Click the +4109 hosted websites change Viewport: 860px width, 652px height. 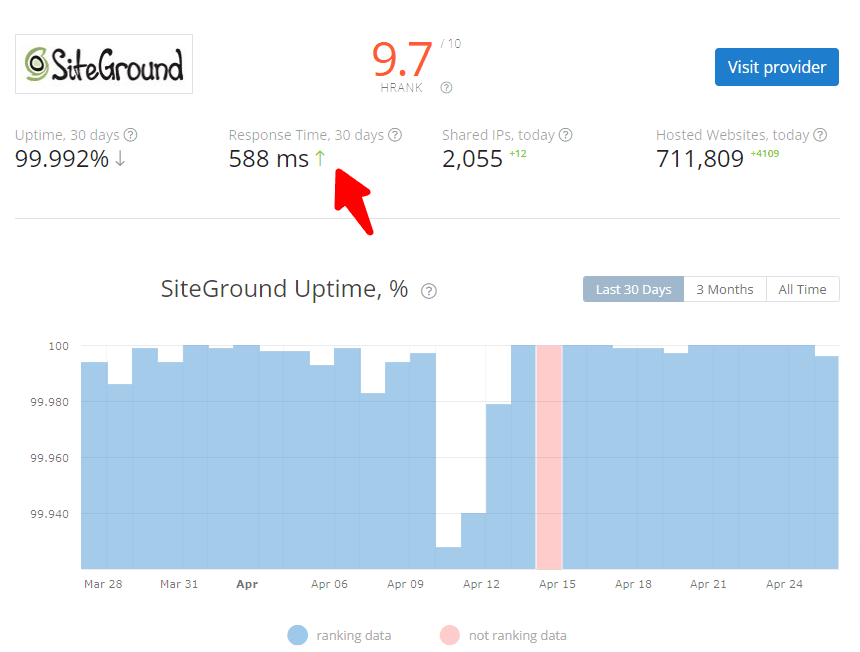(x=765, y=154)
